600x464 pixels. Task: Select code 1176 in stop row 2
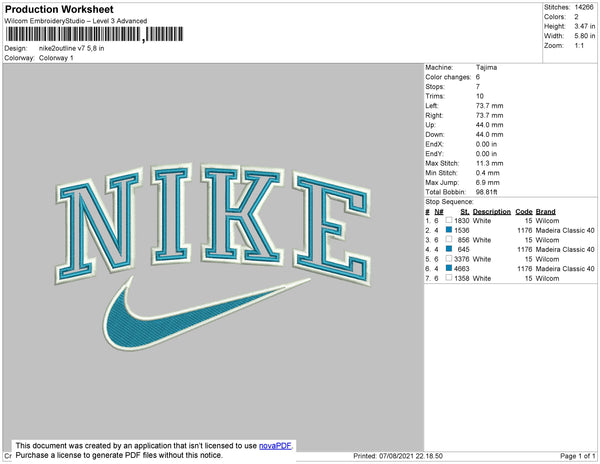[525, 230]
